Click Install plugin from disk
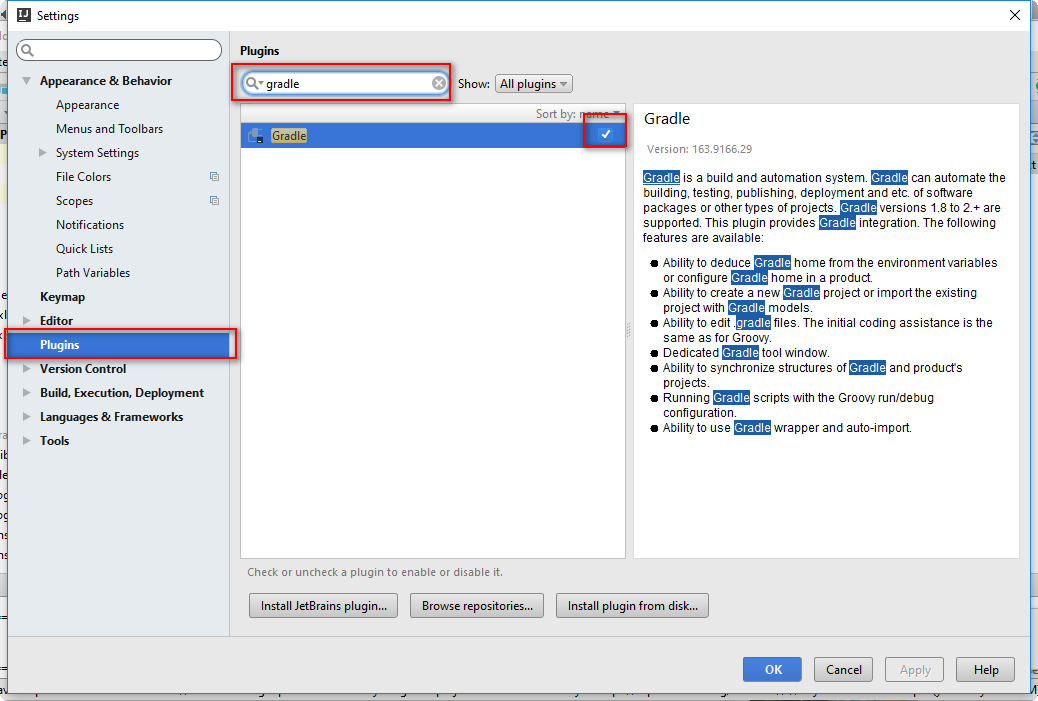The height and width of the screenshot is (701, 1038). pyautogui.click(x=632, y=605)
